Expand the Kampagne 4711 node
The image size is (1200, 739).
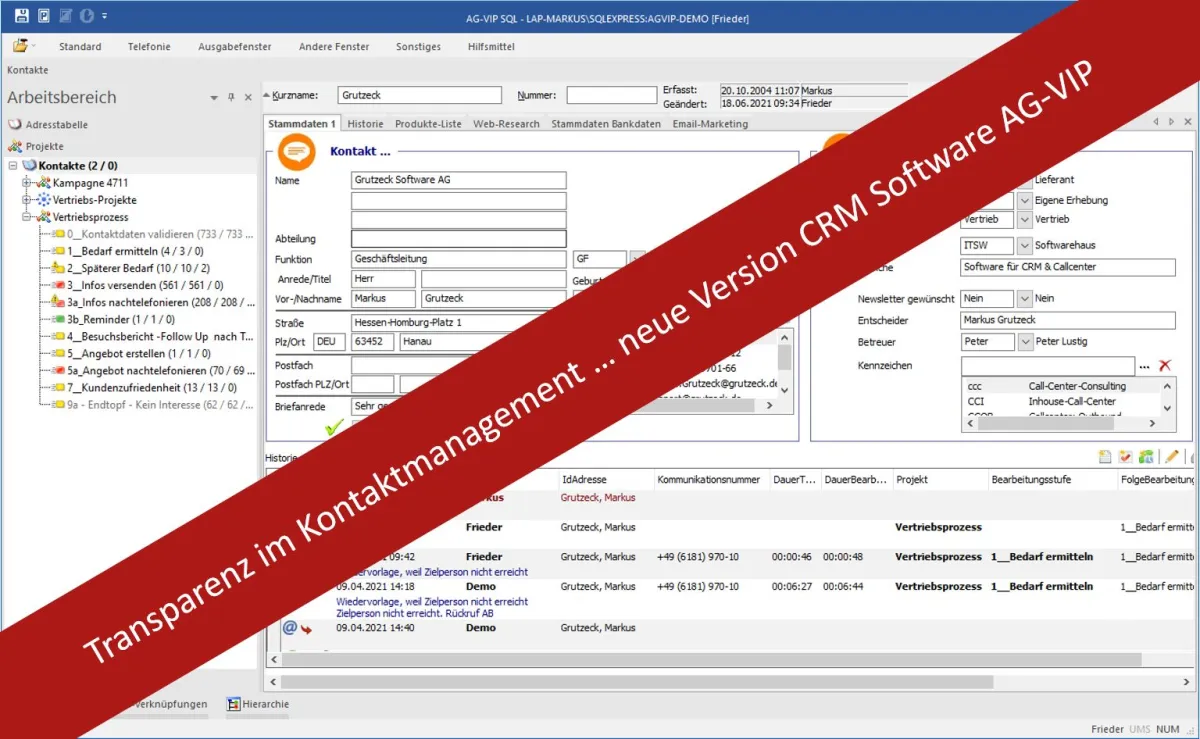[x=27, y=183]
